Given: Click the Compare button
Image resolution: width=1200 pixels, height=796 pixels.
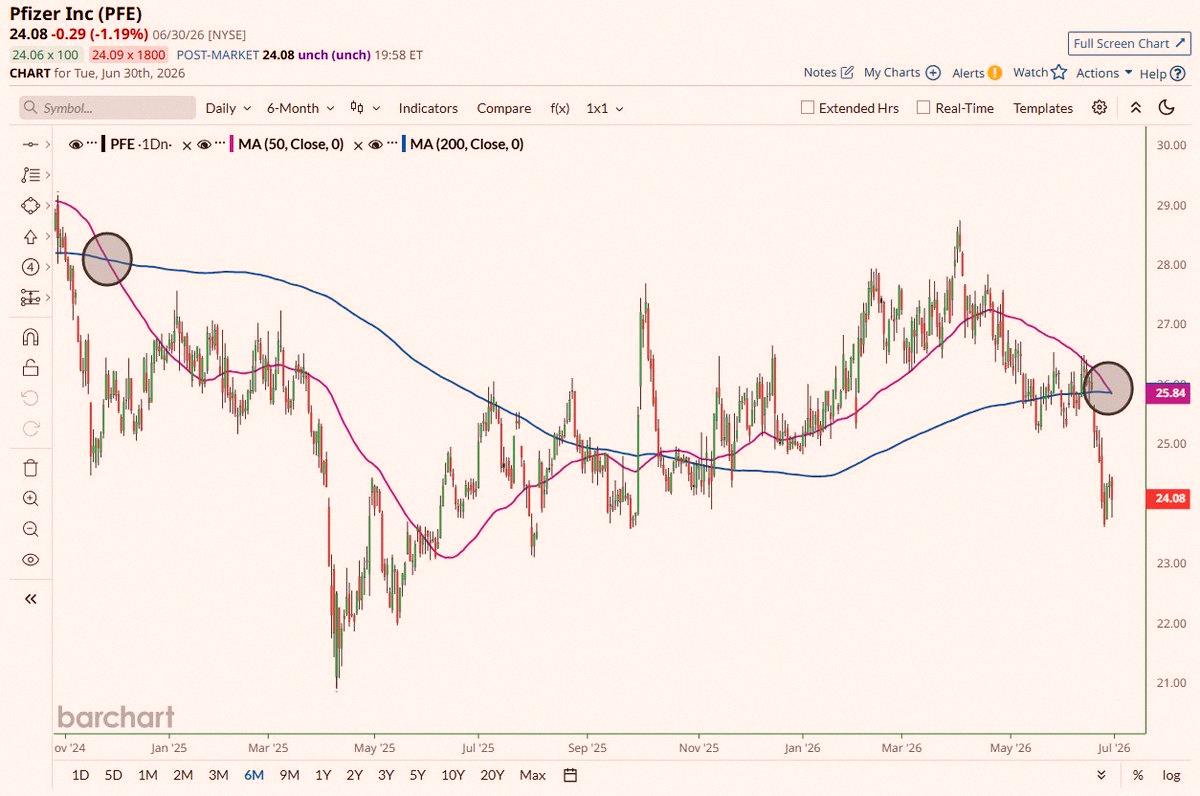Looking at the screenshot, I should [x=504, y=108].
